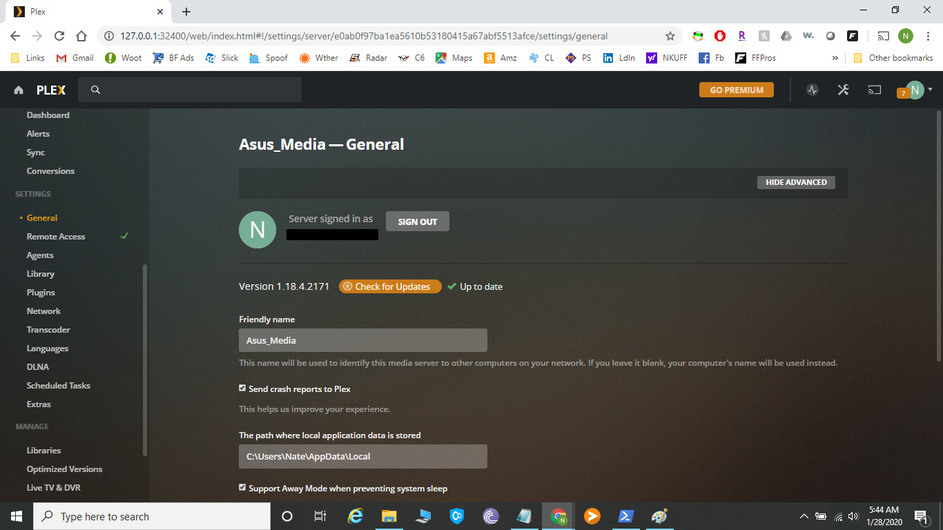Image resolution: width=943 pixels, height=530 pixels.
Task: Open Sync in the sidebar
Action: (35, 152)
